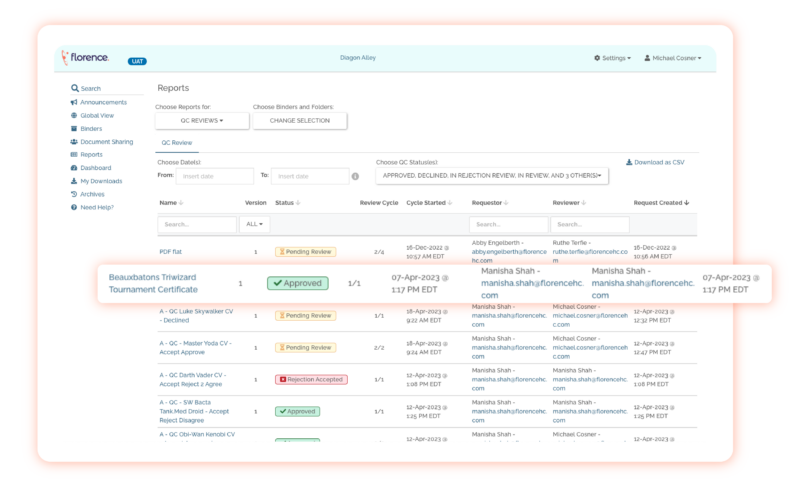Screen dimensions: 800x491
Task: Sort by Requestor column arrow
Action: (x=506, y=203)
